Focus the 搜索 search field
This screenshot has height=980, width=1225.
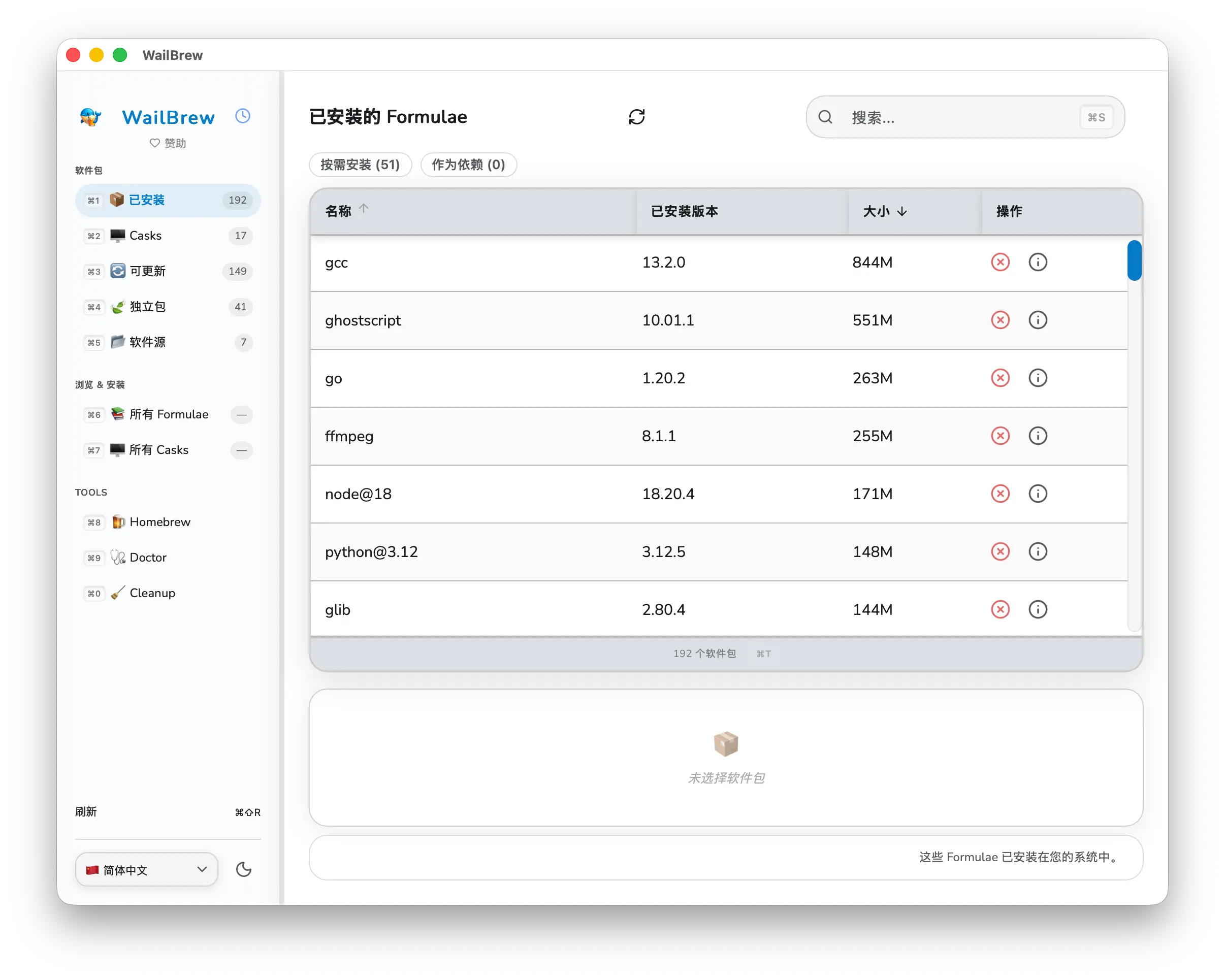click(965, 118)
